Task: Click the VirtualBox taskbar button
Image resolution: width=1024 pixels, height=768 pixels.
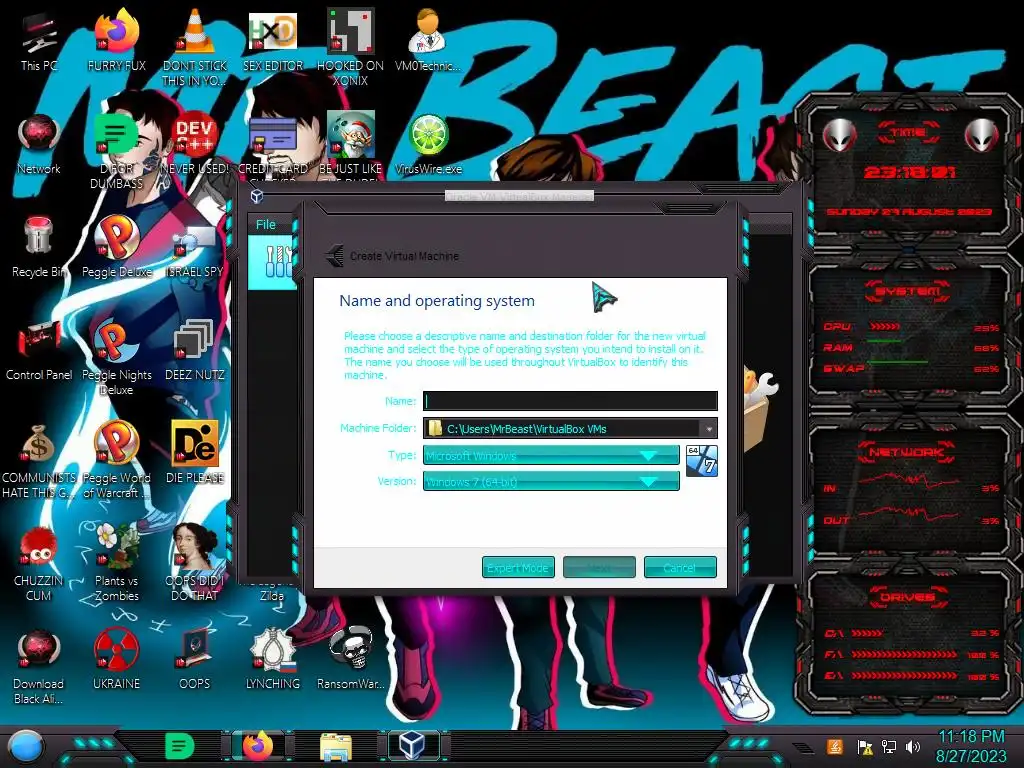Action: point(412,745)
